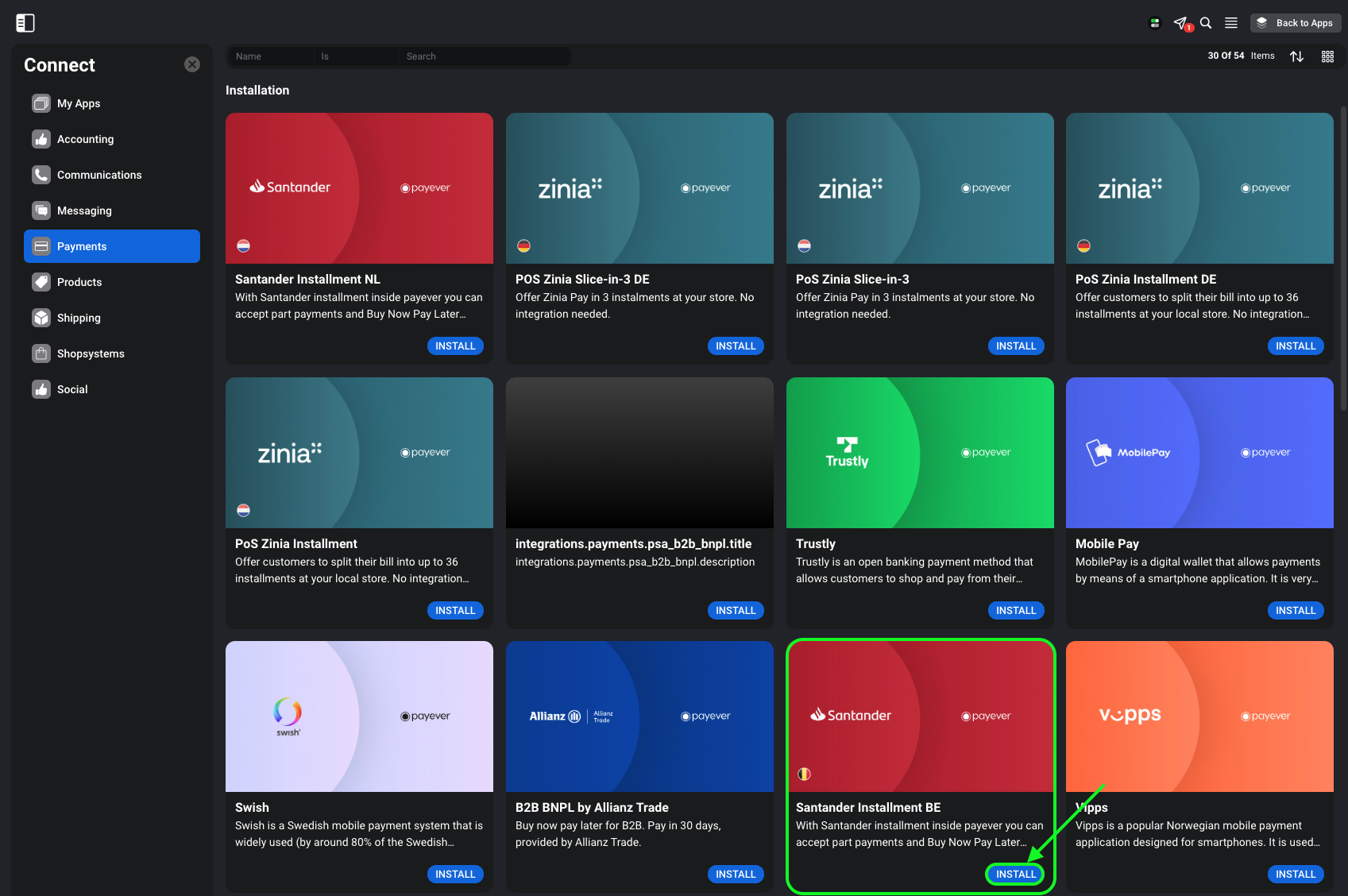1348x896 pixels.
Task: Open Allianz Trade card thumbnail
Action: point(639,716)
